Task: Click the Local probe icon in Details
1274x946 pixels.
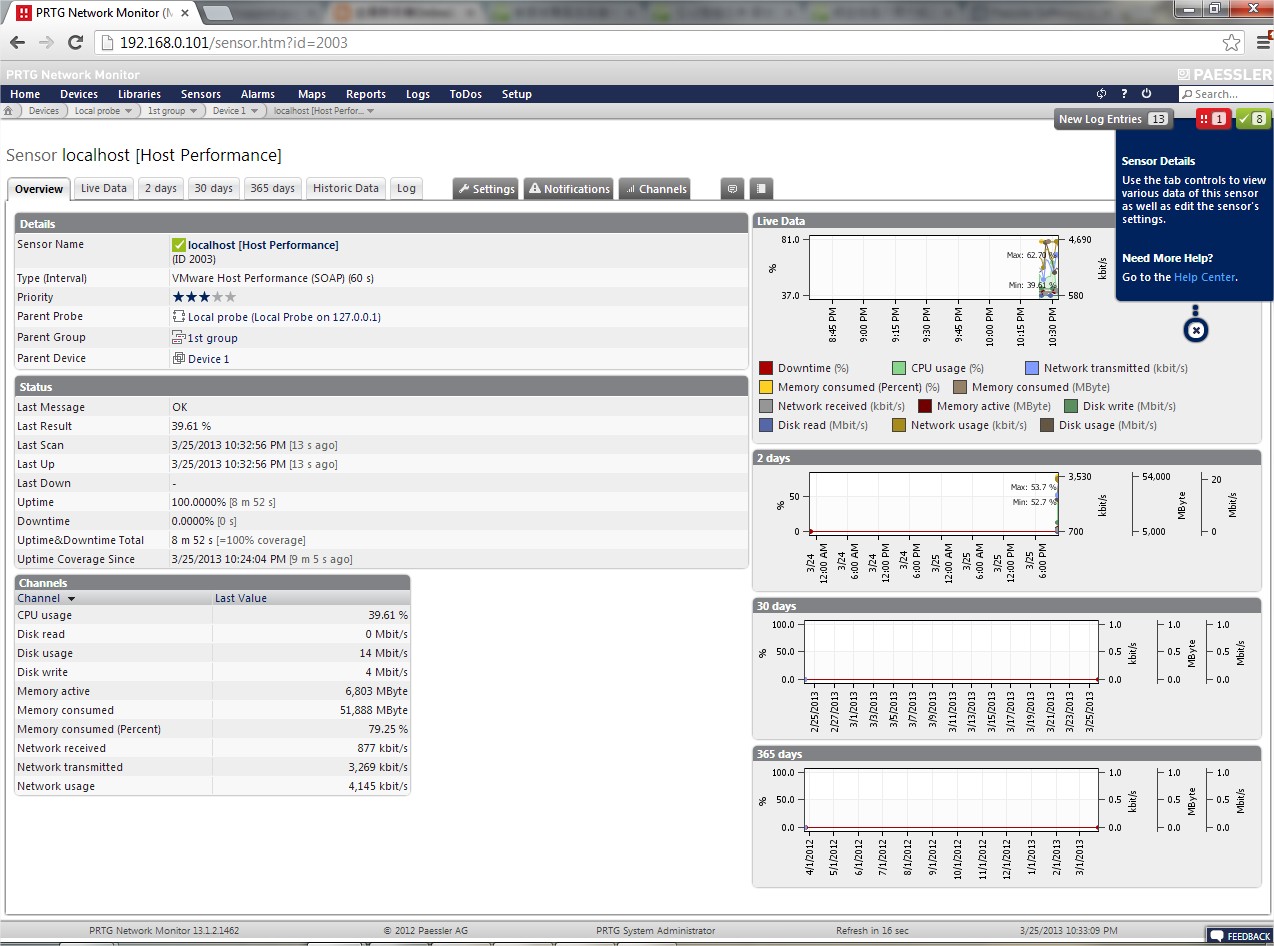Action: [x=179, y=317]
